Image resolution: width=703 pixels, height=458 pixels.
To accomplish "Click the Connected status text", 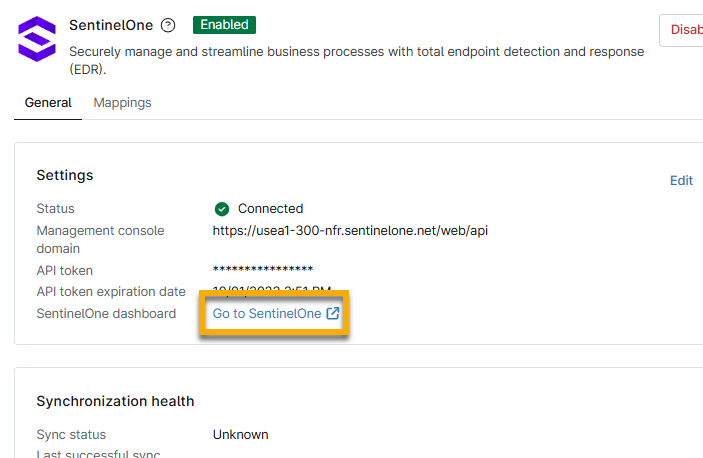I will coord(270,209).
